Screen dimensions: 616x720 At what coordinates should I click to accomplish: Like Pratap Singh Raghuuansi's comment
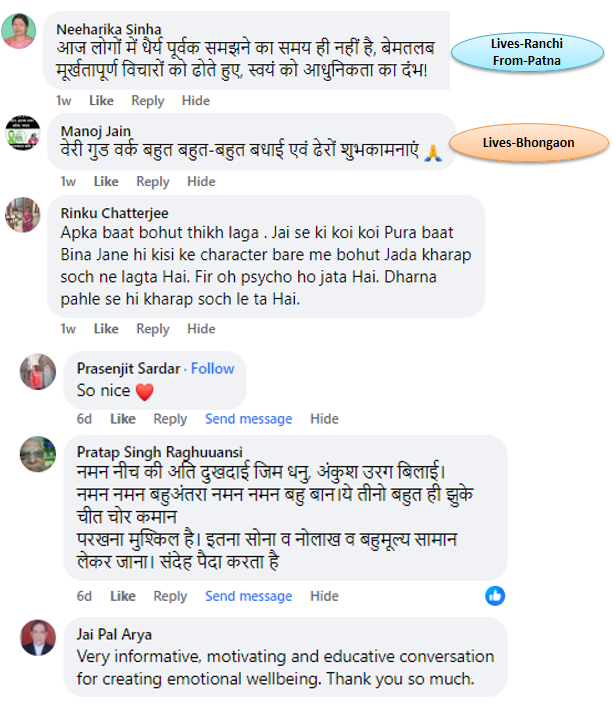[123, 596]
